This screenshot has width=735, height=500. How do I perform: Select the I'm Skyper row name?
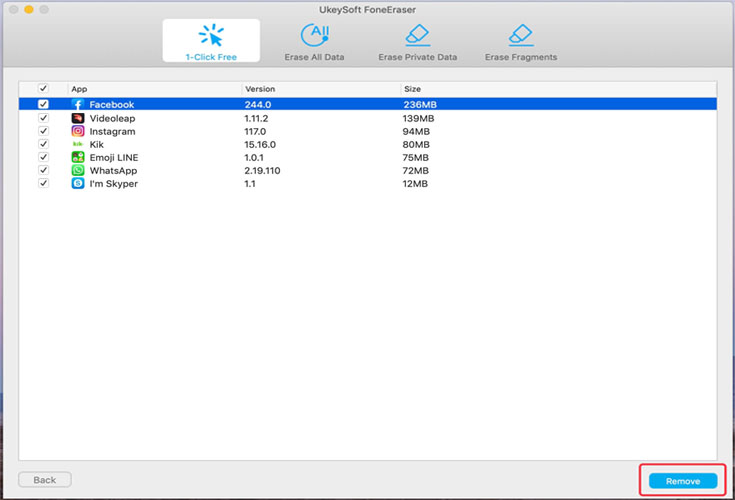tap(114, 184)
